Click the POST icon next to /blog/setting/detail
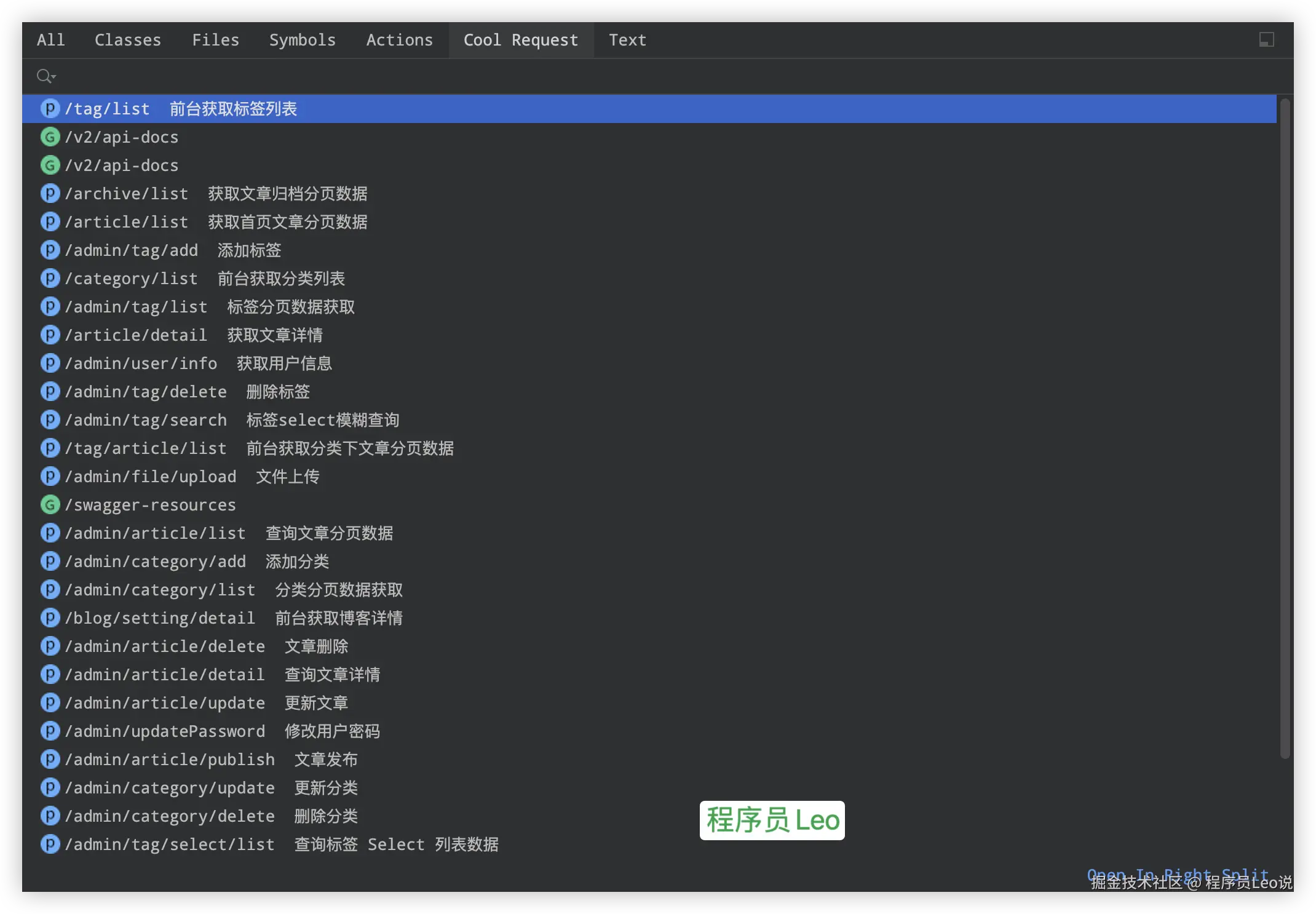The width and height of the screenshot is (1316, 914). 50,618
